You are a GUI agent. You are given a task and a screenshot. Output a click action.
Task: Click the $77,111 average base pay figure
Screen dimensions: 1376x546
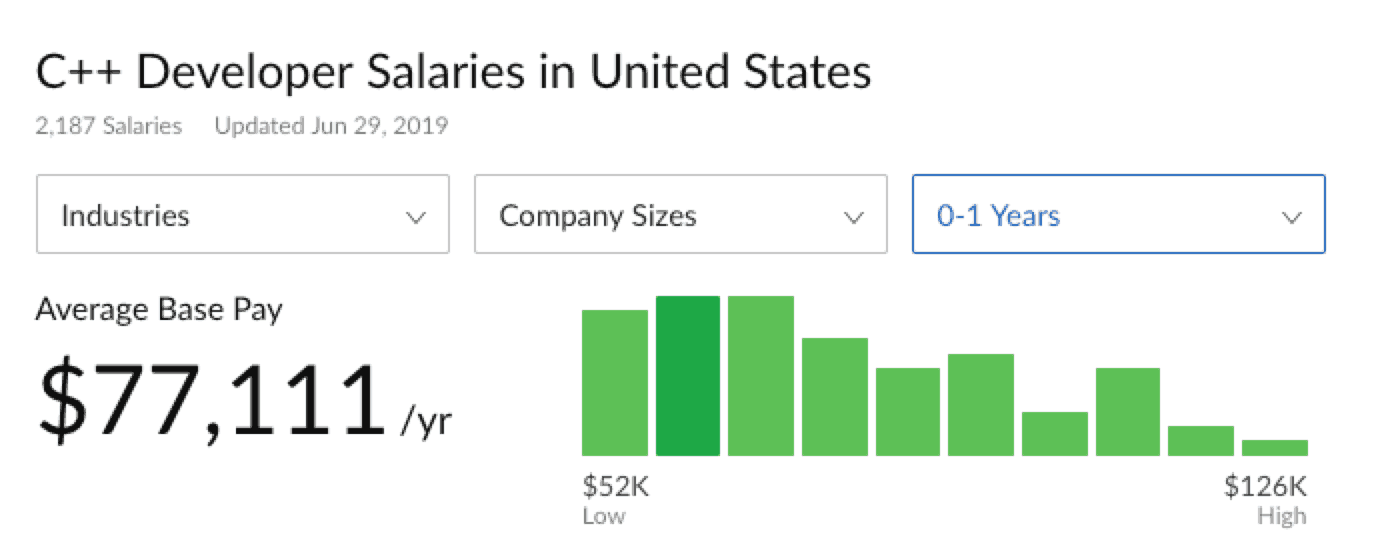tap(212, 401)
